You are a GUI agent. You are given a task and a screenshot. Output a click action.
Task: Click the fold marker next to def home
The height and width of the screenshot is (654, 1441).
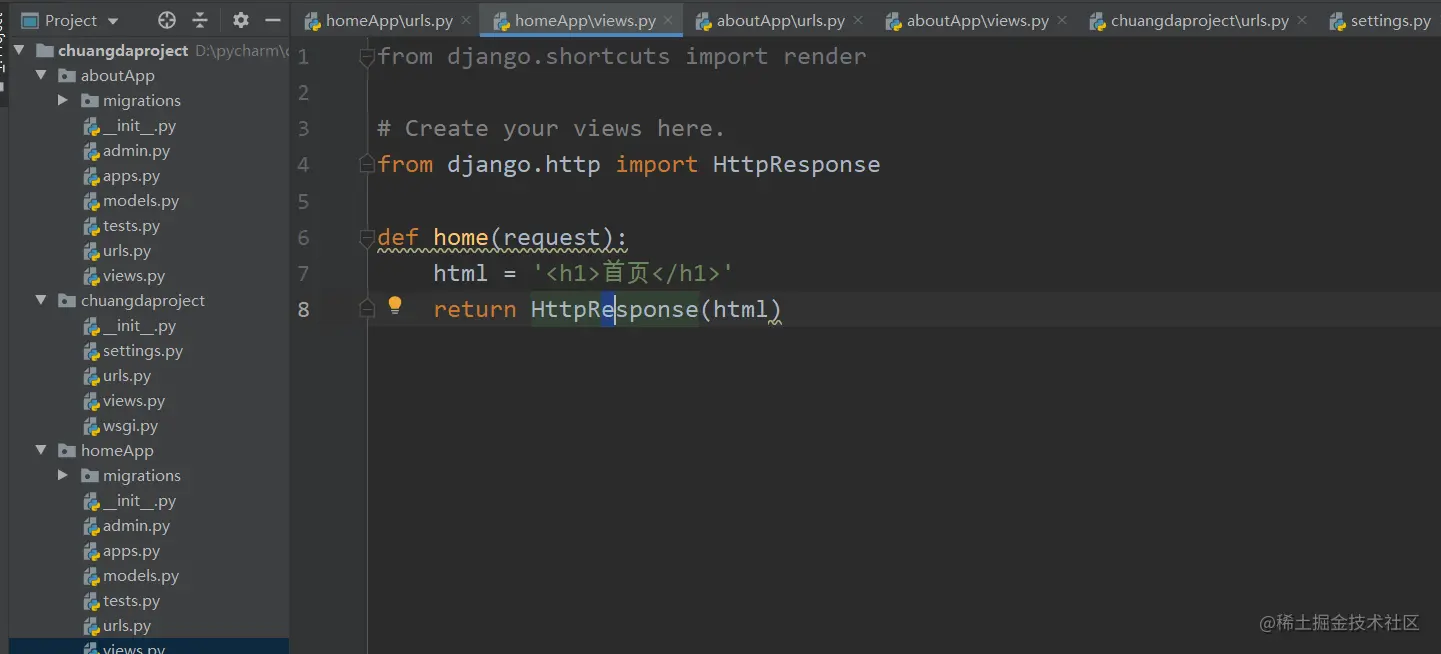pyautogui.click(x=366, y=238)
